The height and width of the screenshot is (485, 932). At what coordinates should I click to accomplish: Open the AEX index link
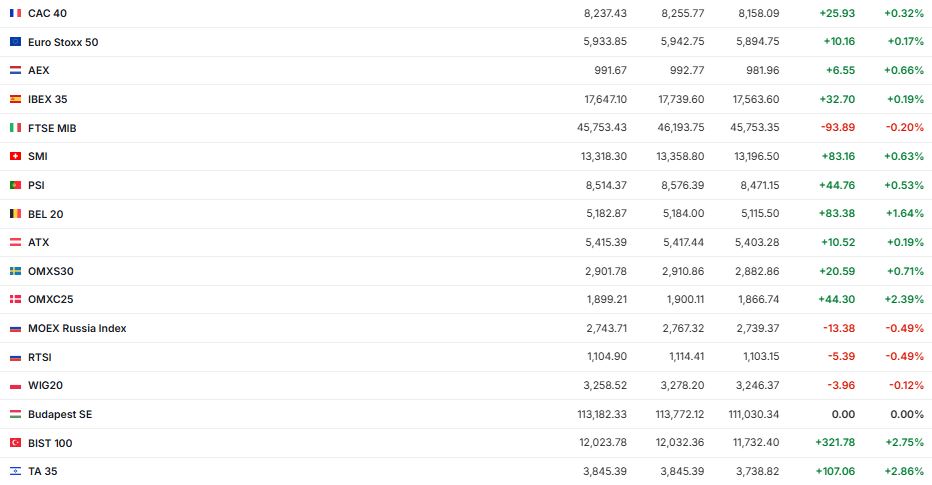point(38,70)
